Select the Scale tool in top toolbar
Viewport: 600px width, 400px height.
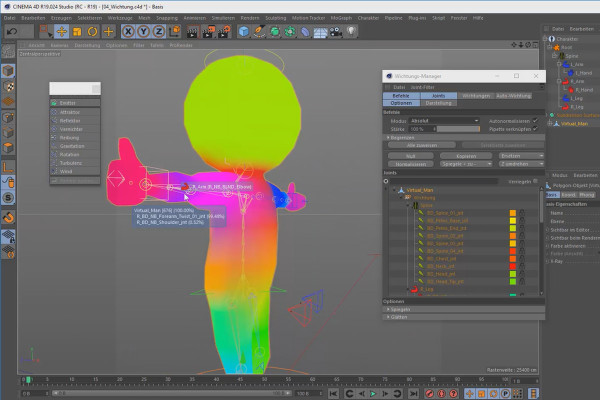[x=77, y=31]
